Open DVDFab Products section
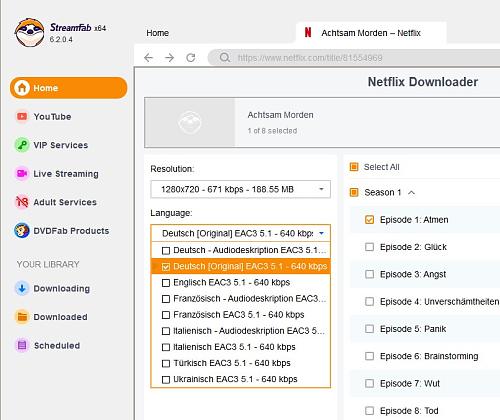 [71, 231]
